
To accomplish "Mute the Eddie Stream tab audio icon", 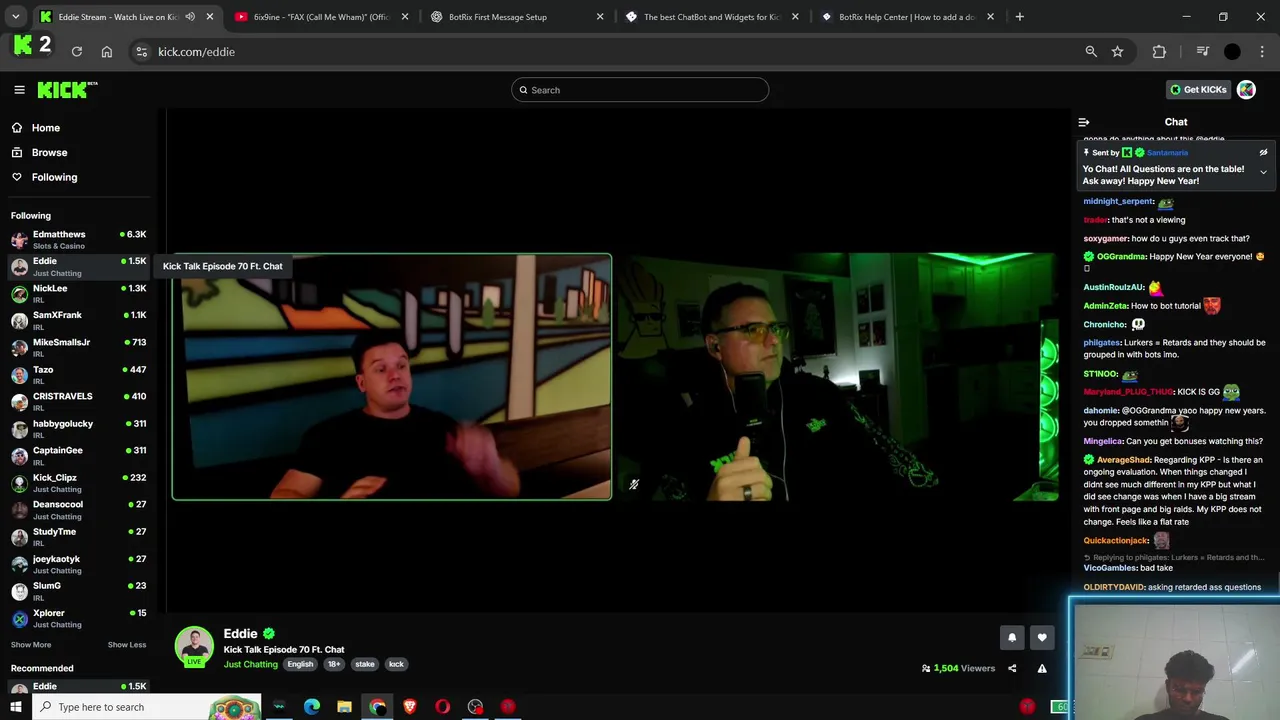I will (x=190, y=17).
